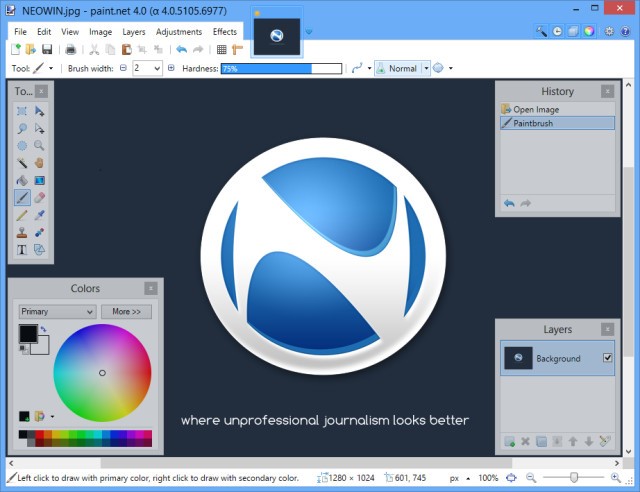Select the Paintbrush tool in Tools panel
Viewport: 640px width, 492px height.
pyautogui.click(x=22, y=198)
